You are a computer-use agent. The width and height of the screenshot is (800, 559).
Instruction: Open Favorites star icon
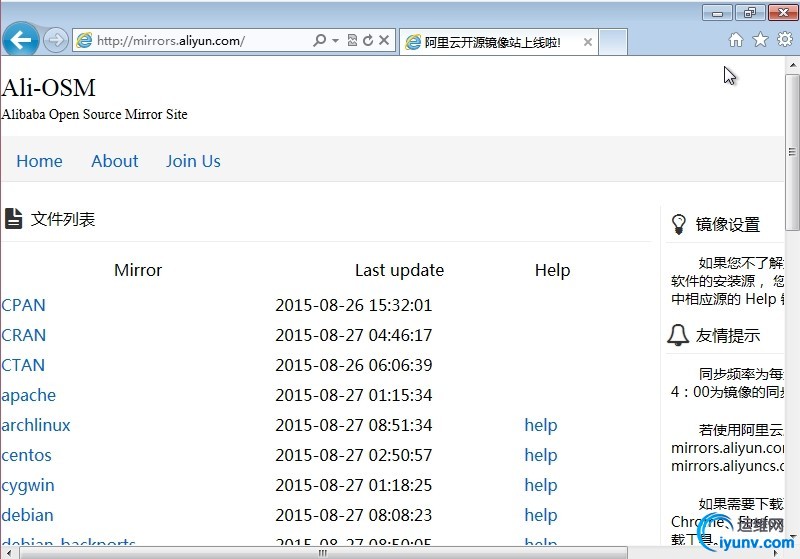[x=760, y=40]
